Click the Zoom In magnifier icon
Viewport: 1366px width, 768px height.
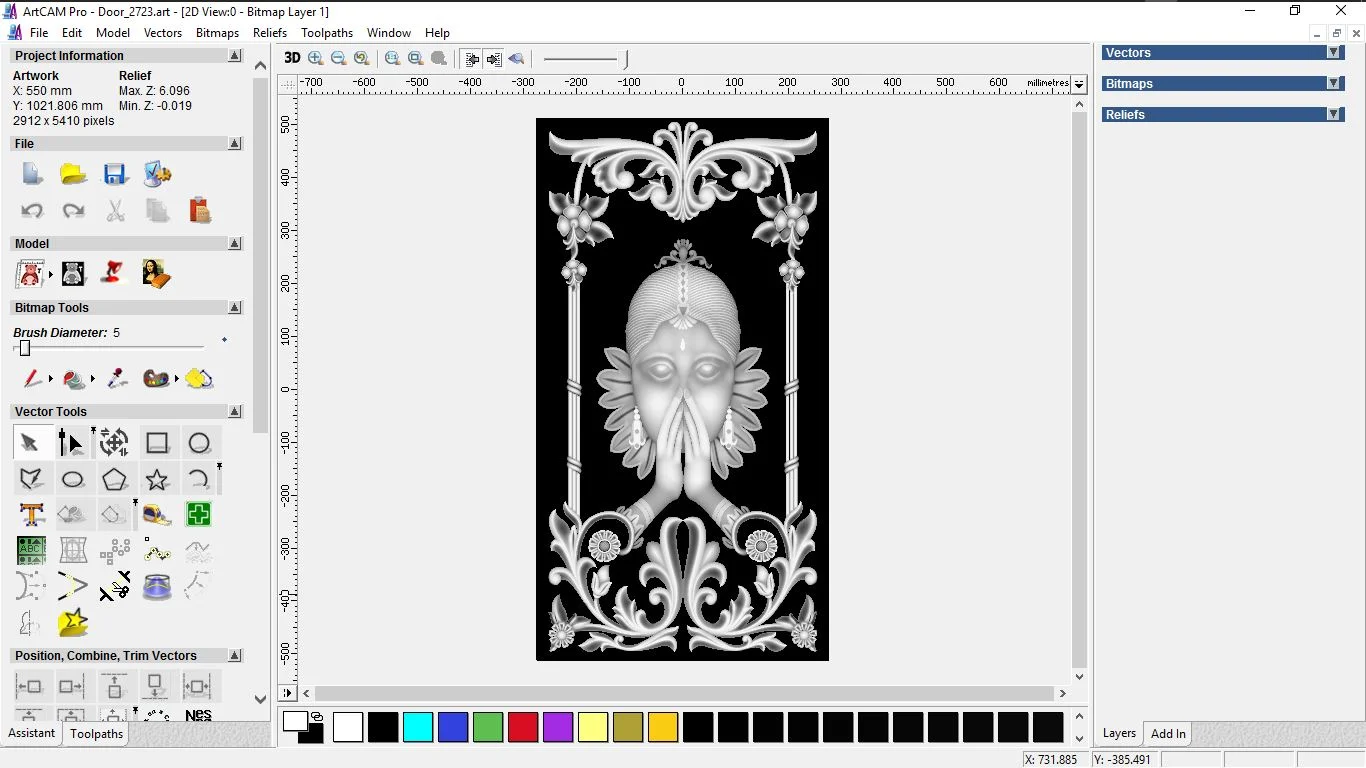(316, 59)
